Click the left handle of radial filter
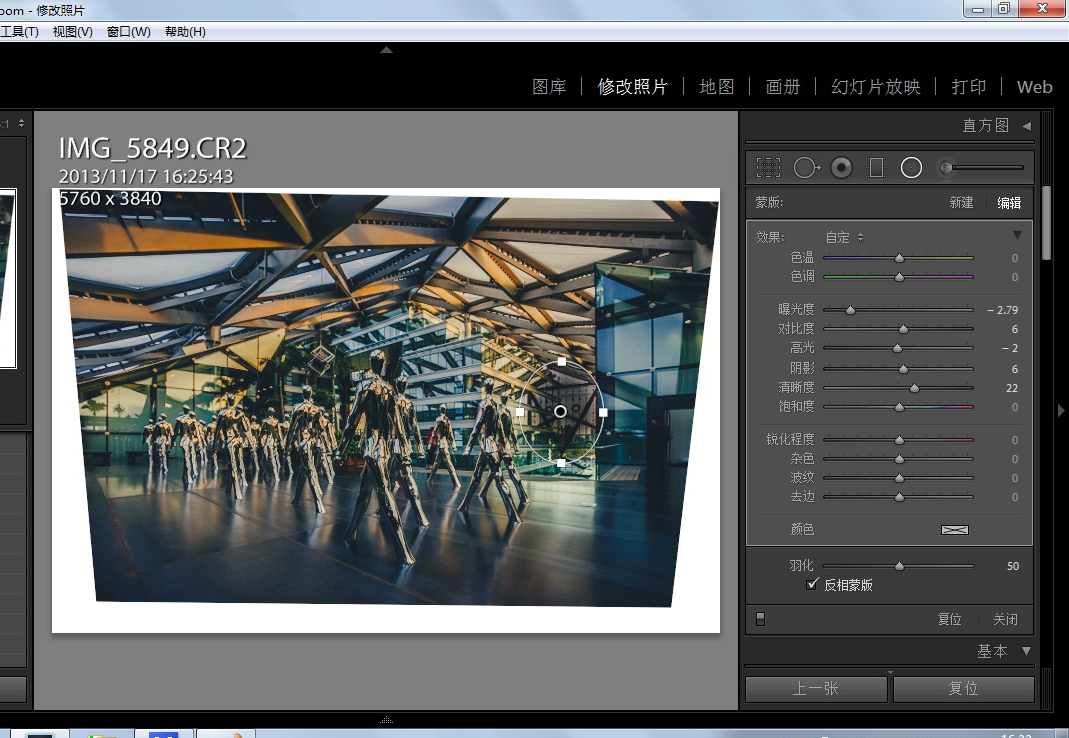Screen dimensions: 1069x738 (x=520, y=412)
